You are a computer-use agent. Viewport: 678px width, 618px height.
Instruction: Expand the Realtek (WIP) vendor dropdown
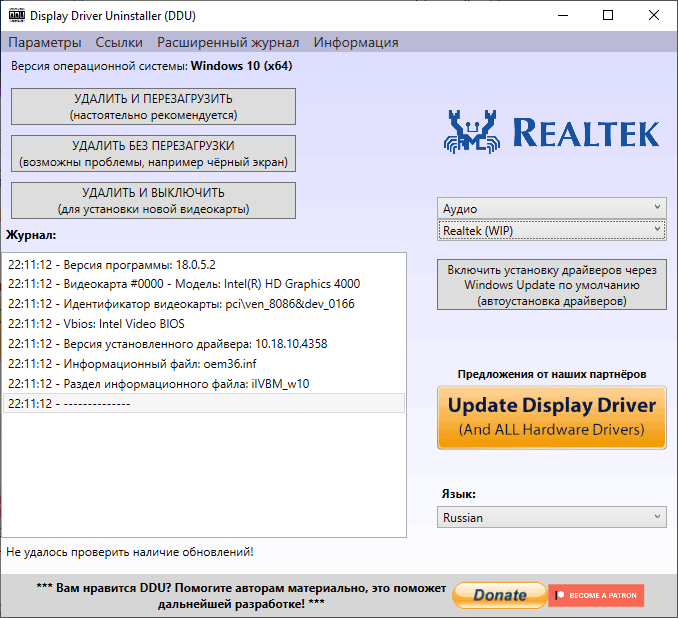pyautogui.click(x=552, y=231)
